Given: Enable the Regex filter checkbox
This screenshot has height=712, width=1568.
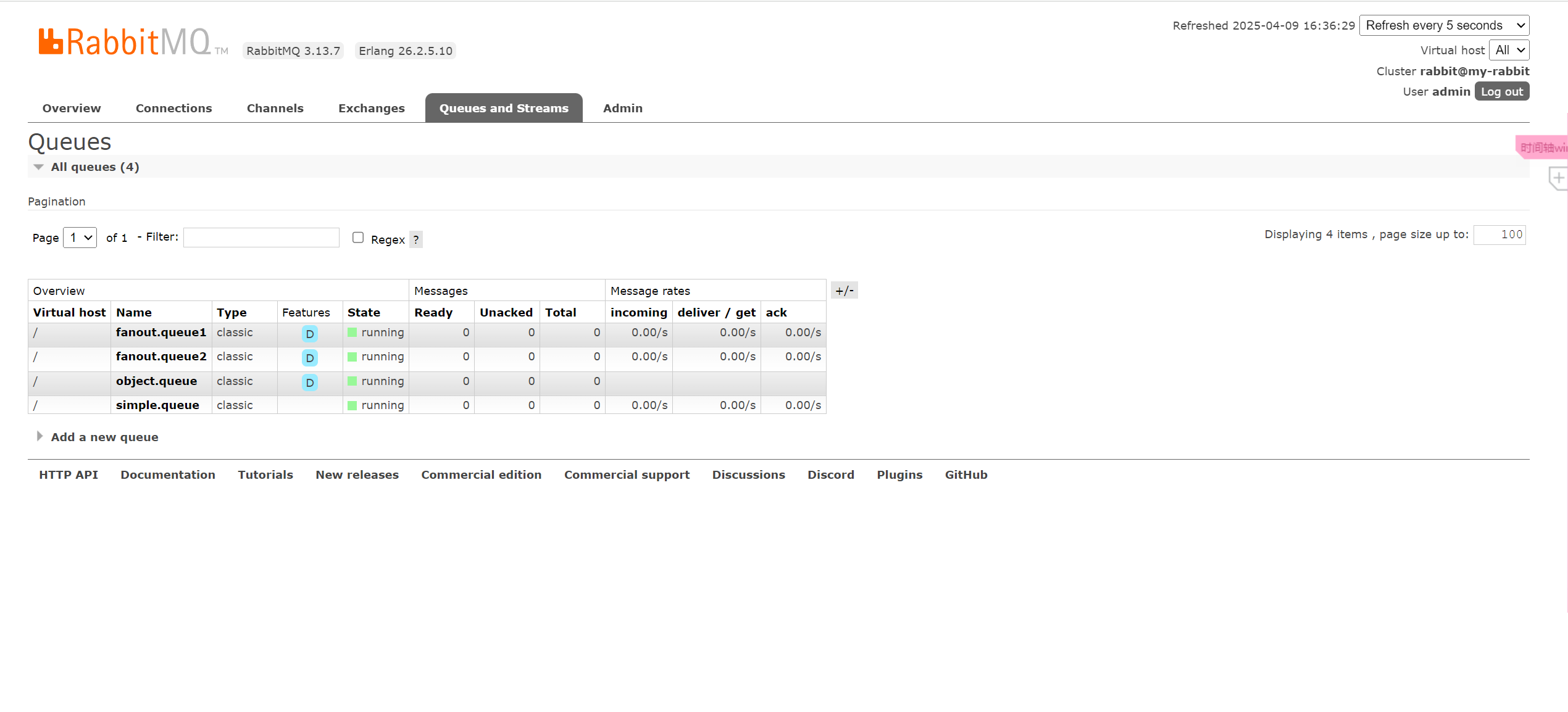Looking at the screenshot, I should 358,238.
